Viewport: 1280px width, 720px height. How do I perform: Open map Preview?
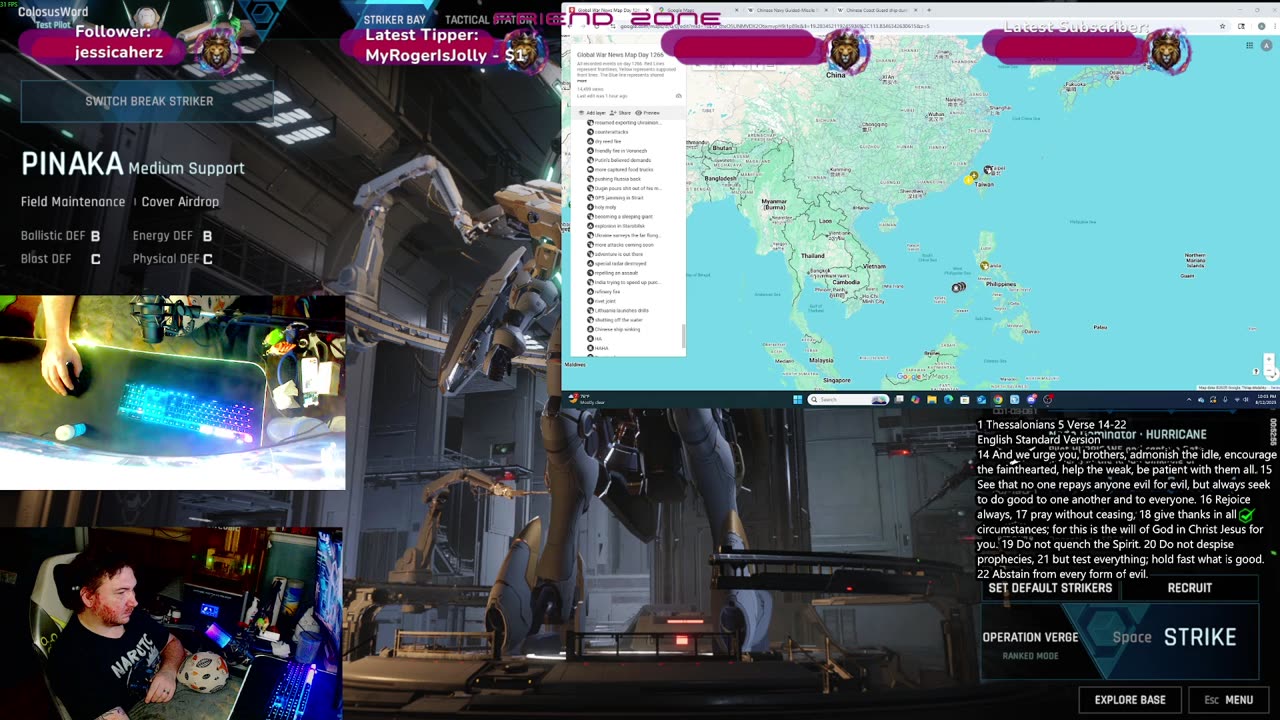coord(648,113)
